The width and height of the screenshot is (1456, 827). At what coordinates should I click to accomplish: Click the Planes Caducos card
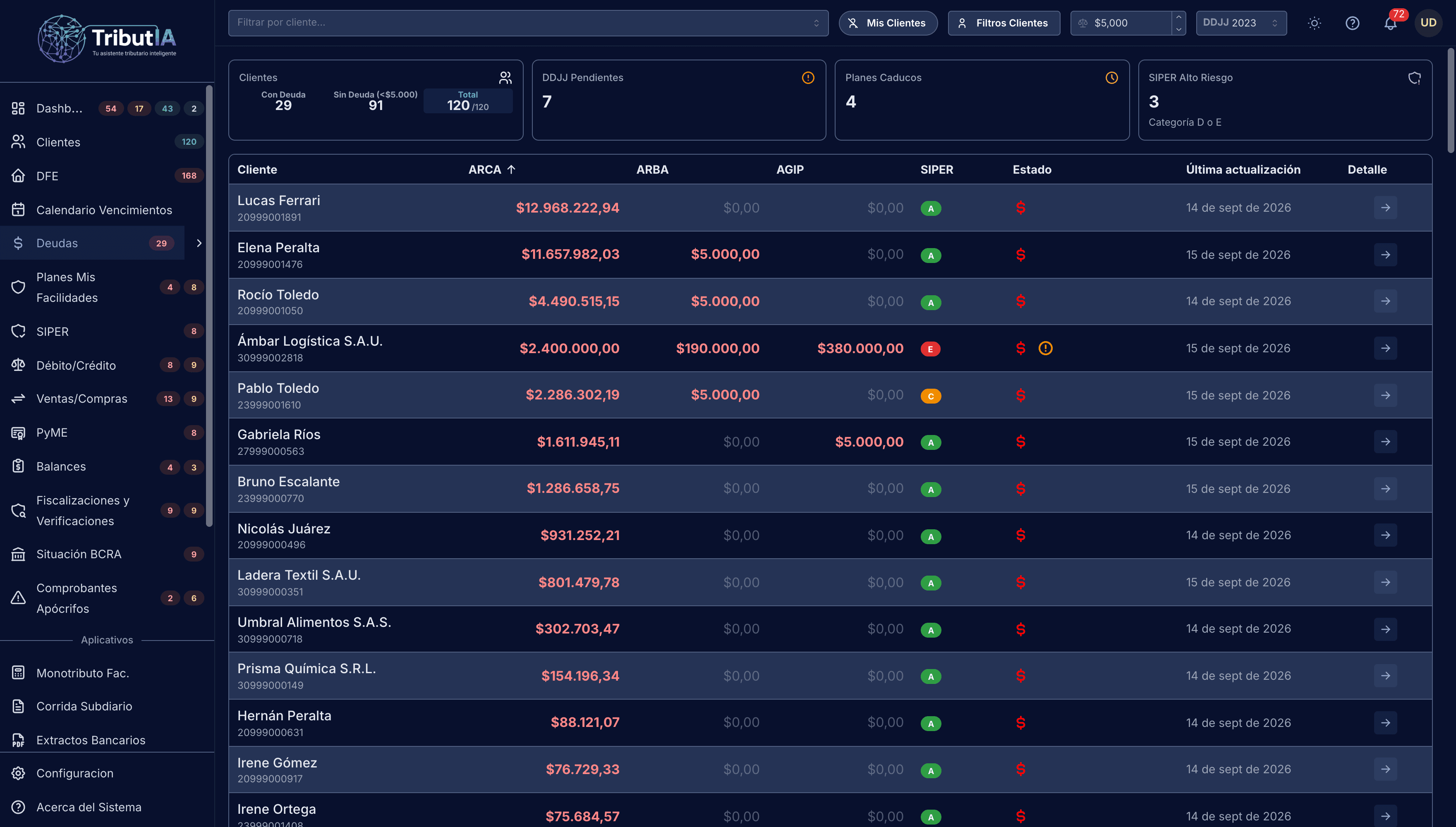point(982,100)
